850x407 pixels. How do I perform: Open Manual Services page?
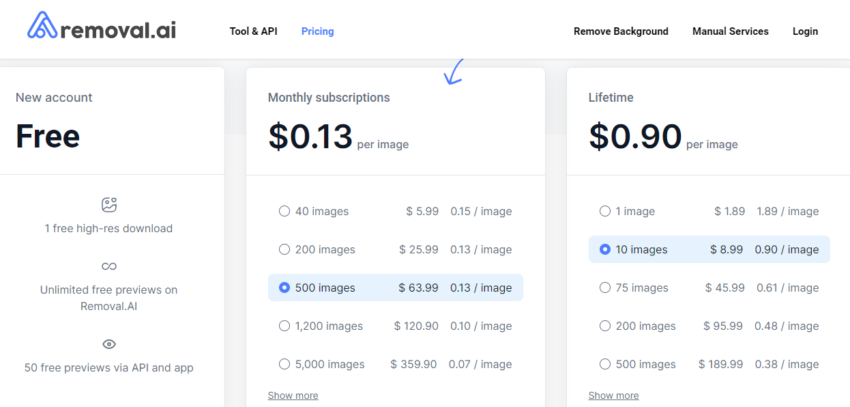[730, 31]
